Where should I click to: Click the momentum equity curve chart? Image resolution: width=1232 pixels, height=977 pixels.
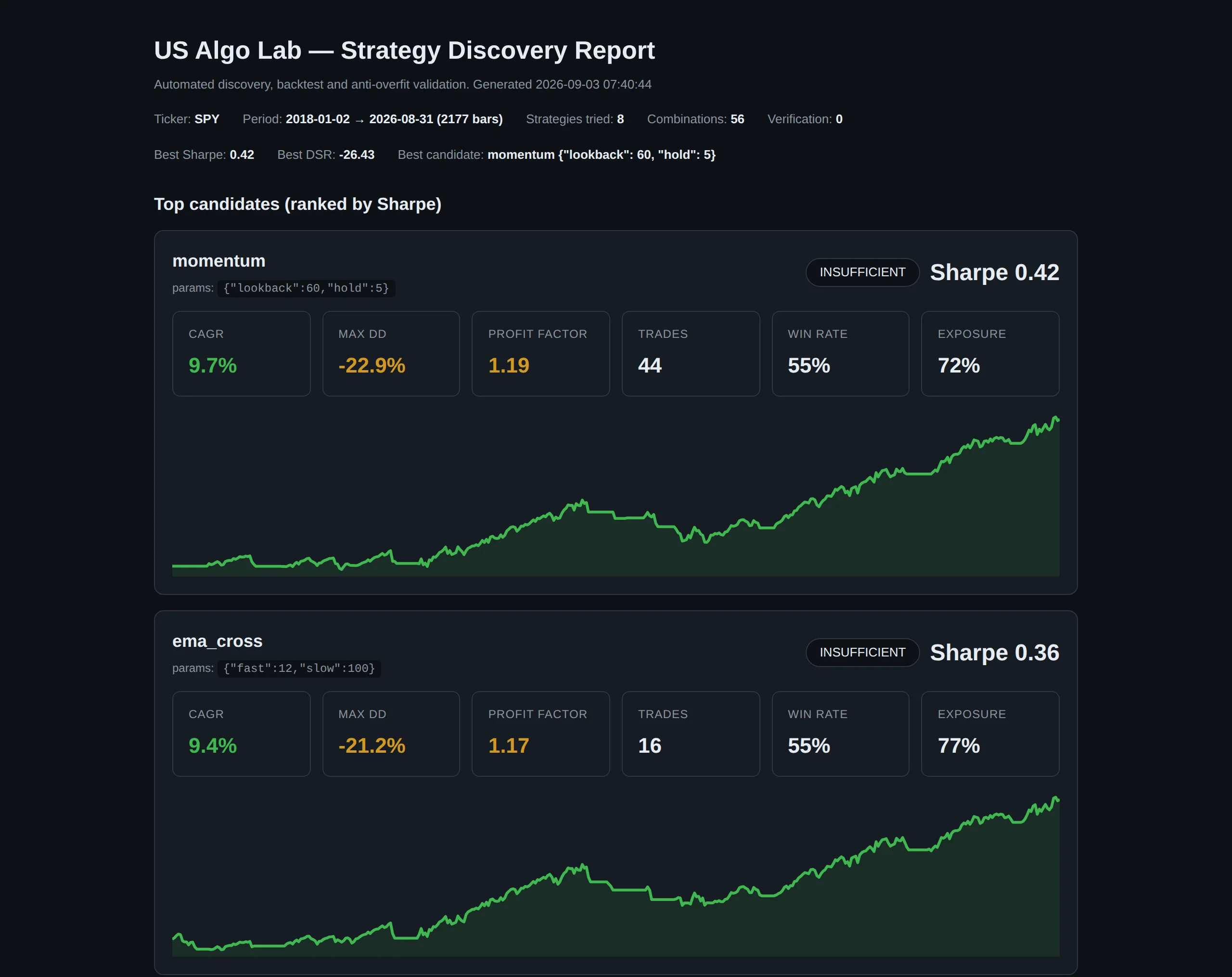click(x=616, y=496)
